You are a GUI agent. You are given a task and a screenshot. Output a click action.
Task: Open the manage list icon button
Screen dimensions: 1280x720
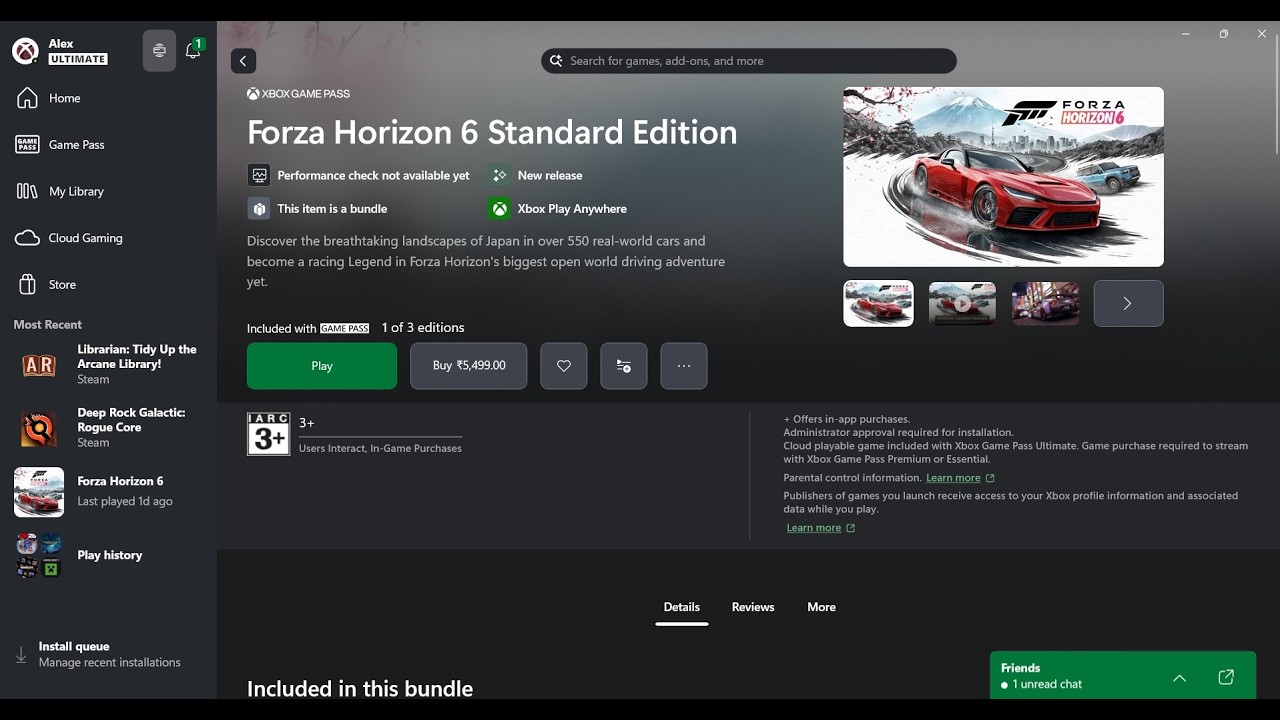tap(624, 366)
